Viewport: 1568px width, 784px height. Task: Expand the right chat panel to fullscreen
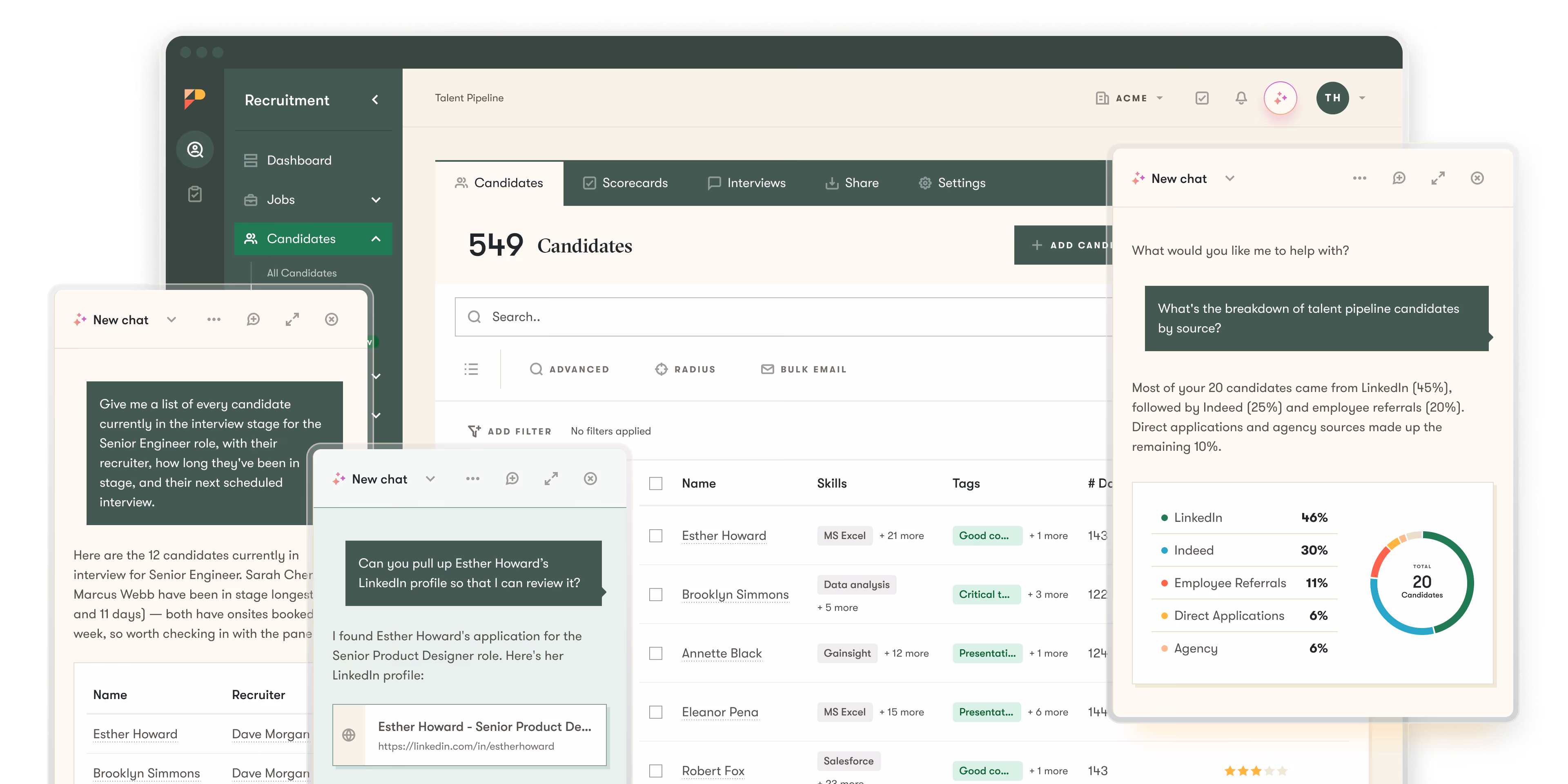click(1438, 178)
